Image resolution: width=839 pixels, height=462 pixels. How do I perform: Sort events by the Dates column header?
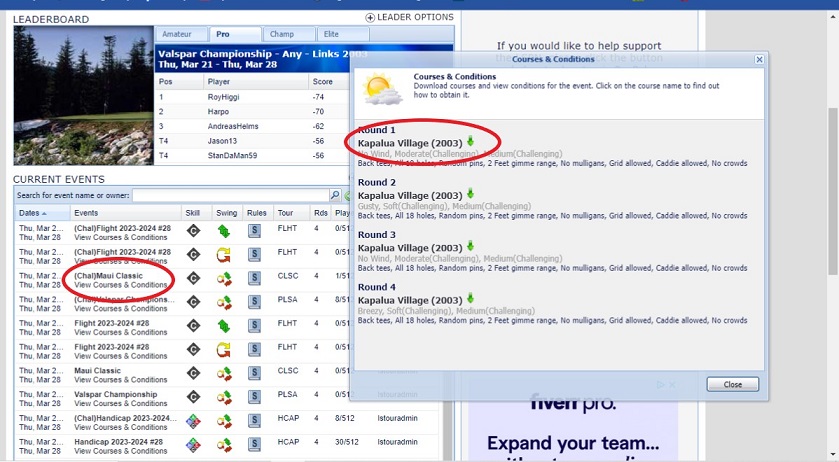(42, 213)
